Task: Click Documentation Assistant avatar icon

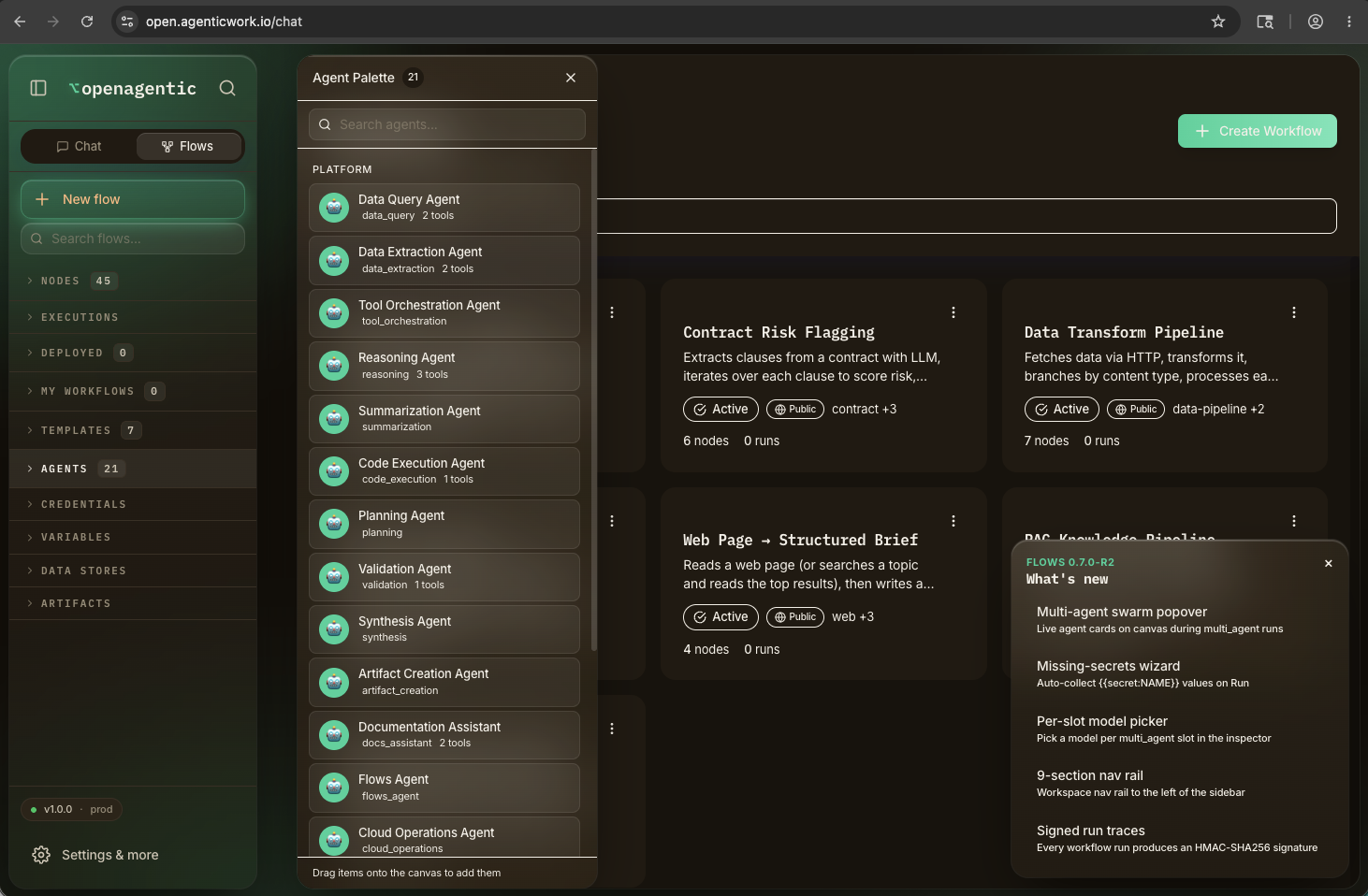Action: coord(334,735)
